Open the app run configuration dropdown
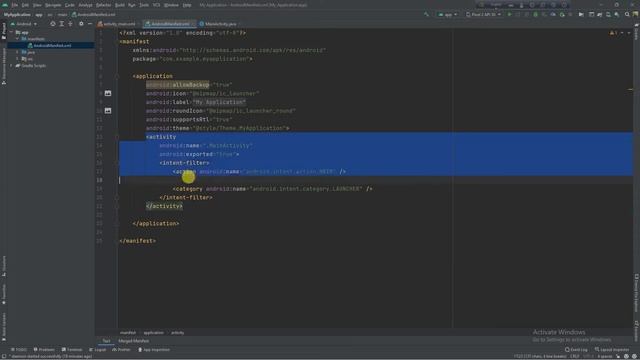The width and height of the screenshot is (640, 360). (448, 14)
